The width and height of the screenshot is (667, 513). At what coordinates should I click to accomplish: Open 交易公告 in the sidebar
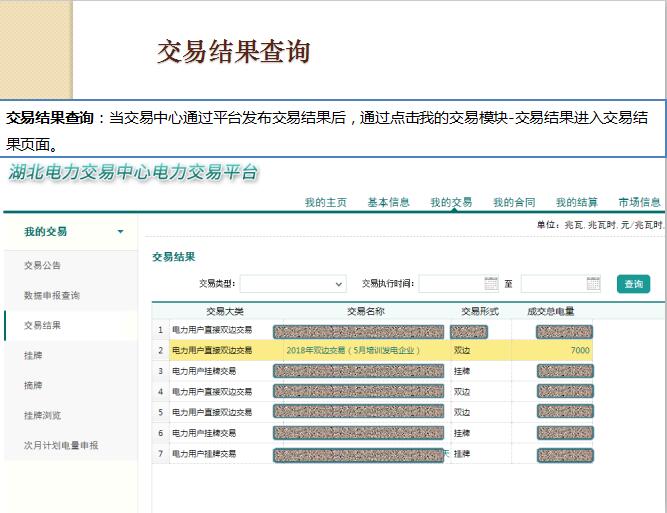coord(43,266)
